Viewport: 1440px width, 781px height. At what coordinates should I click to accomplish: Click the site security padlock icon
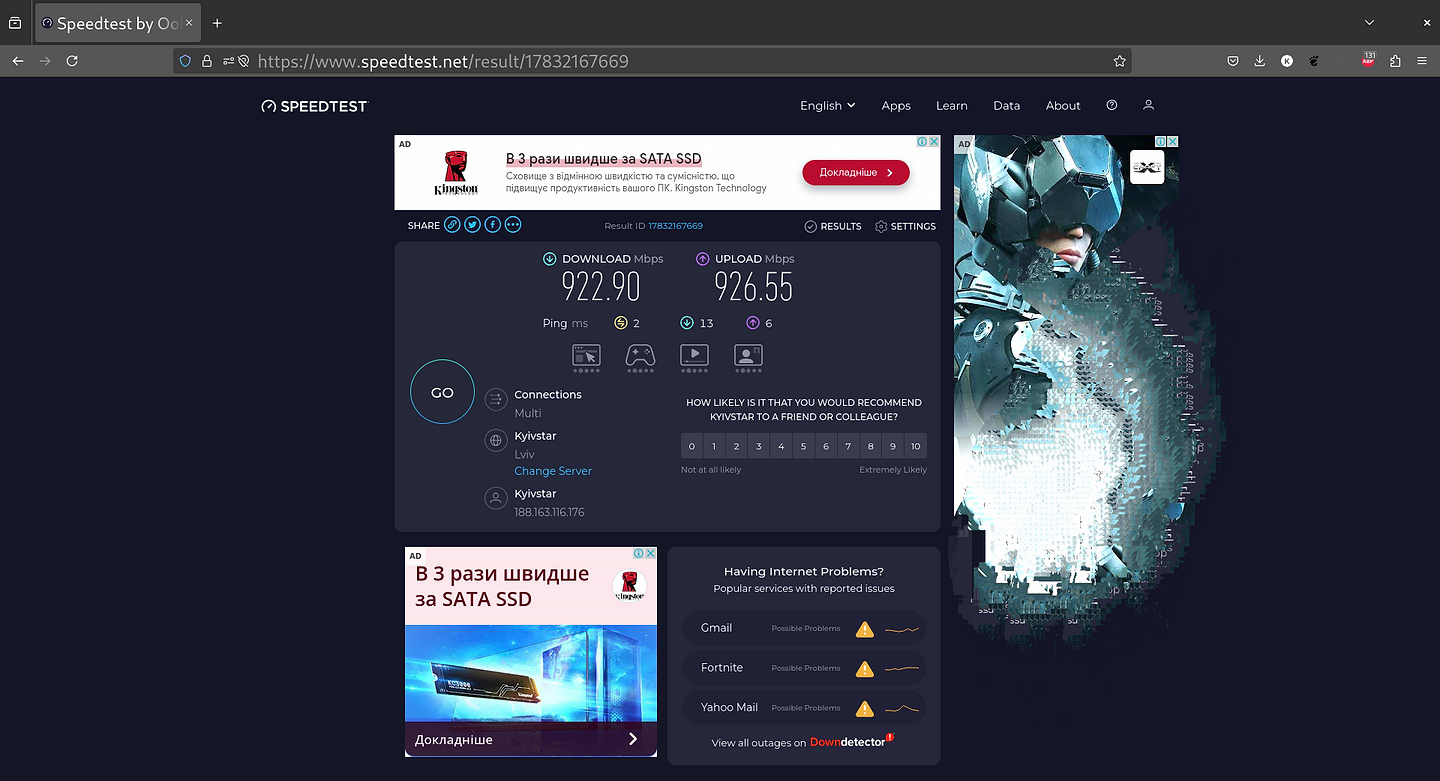coord(207,61)
